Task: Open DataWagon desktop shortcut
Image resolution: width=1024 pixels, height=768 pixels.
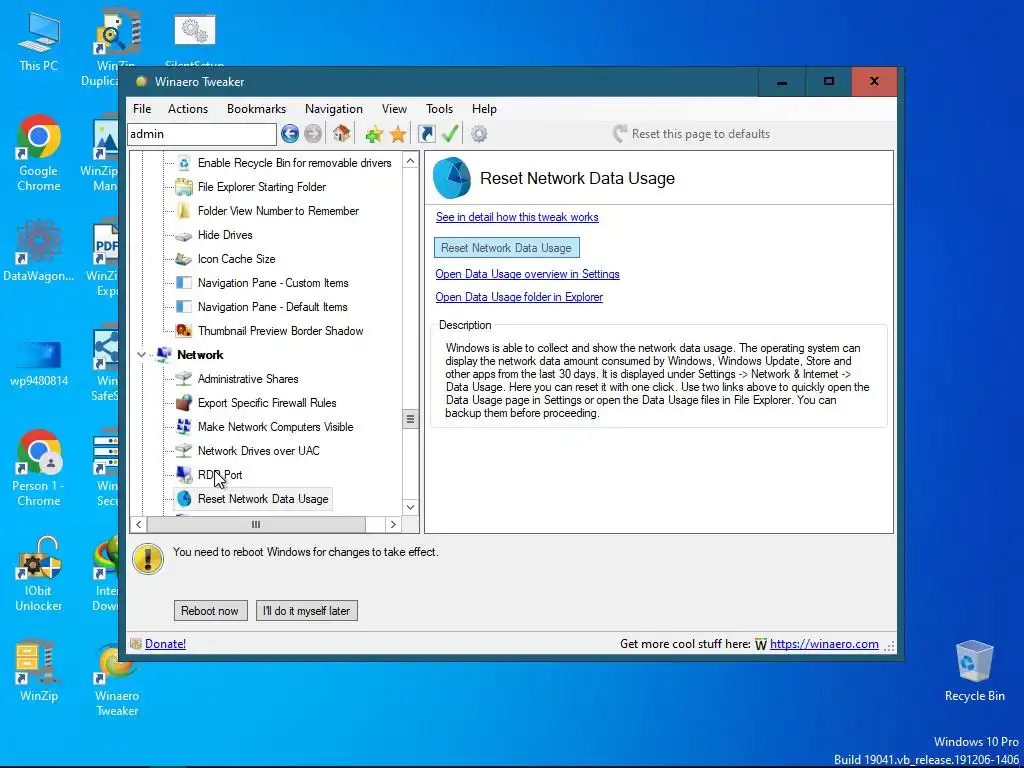Action: (39, 251)
